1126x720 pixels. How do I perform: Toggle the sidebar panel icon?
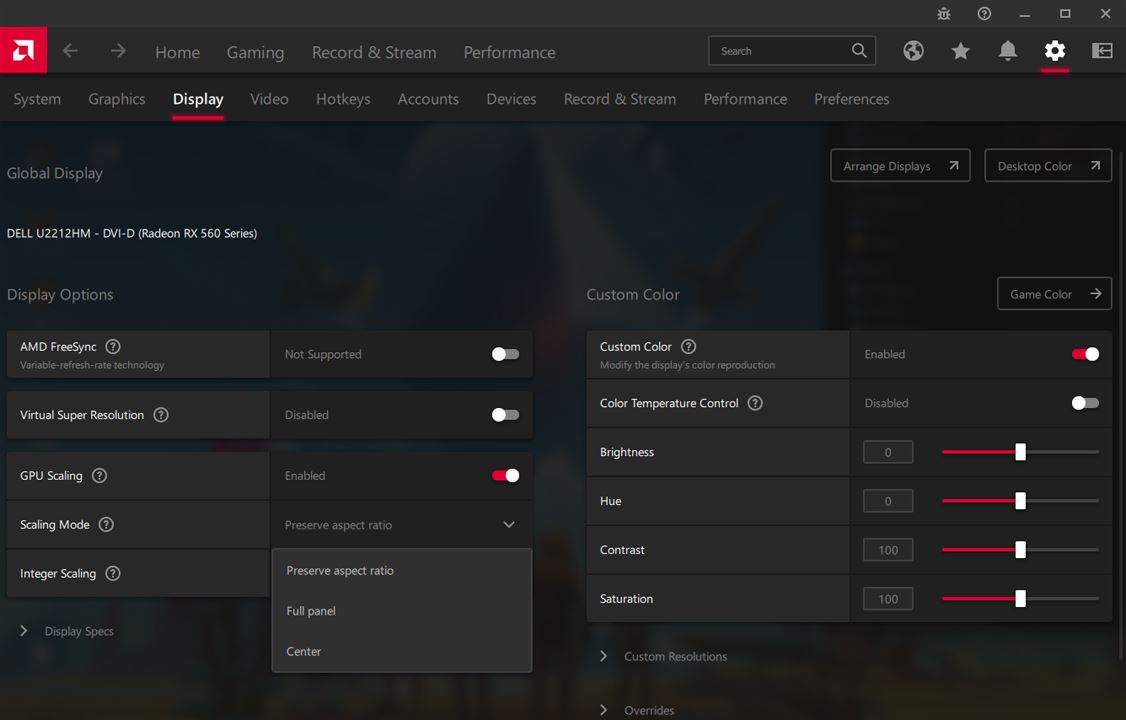click(x=1102, y=50)
